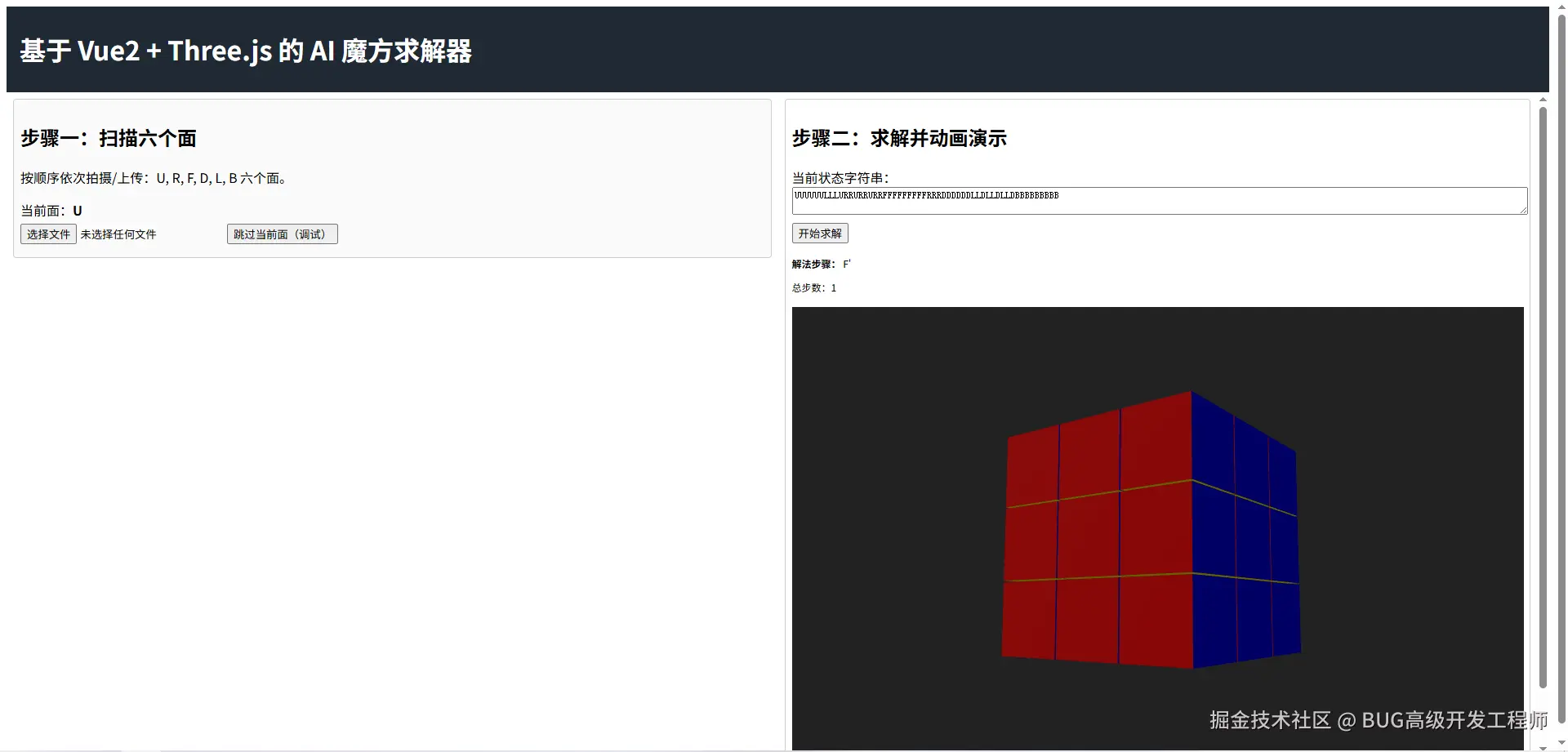Click the 当前面：U current face label
Viewport: 1568px width, 752px height.
coord(51,210)
